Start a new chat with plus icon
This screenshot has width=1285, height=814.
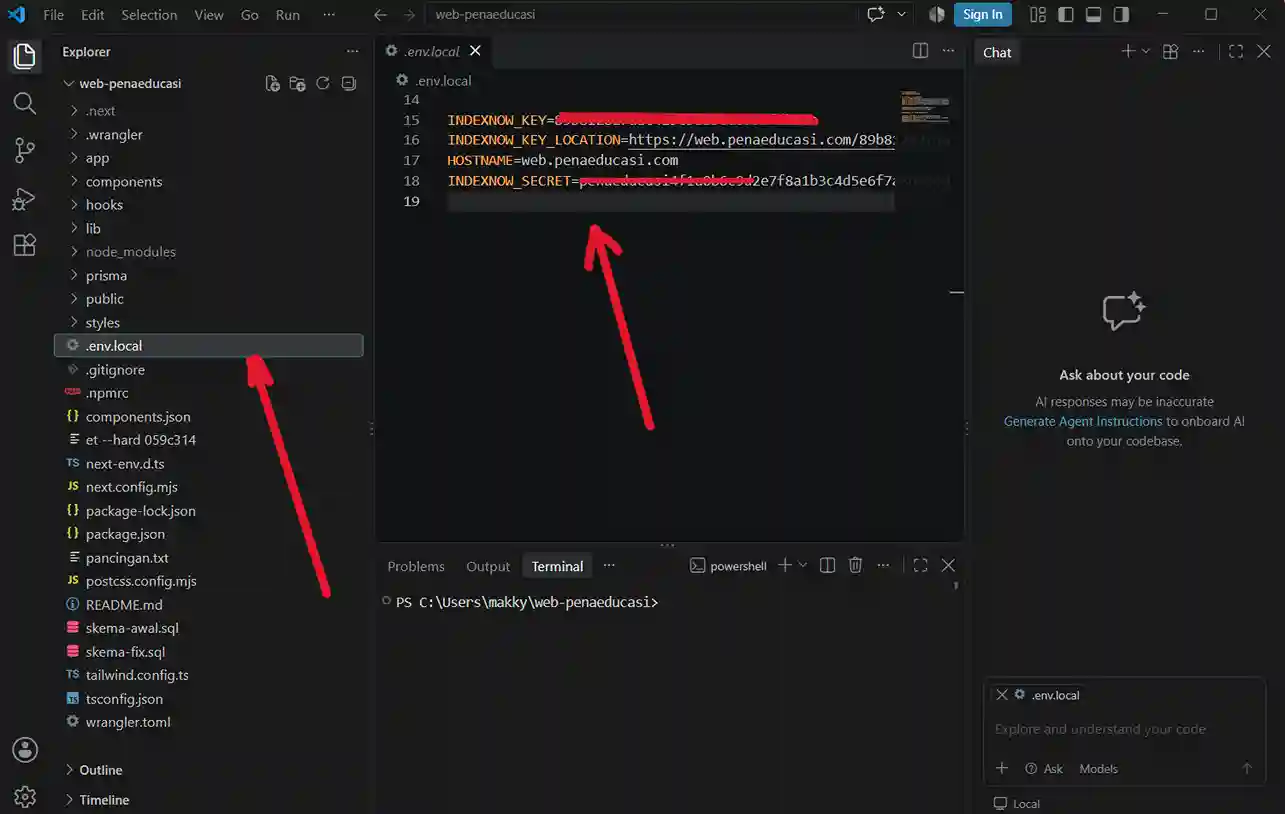(1127, 52)
